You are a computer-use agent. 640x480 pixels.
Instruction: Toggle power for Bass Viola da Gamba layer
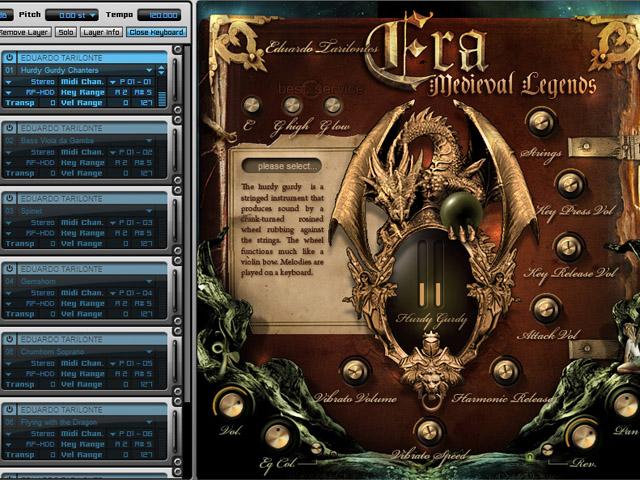tap(9, 128)
